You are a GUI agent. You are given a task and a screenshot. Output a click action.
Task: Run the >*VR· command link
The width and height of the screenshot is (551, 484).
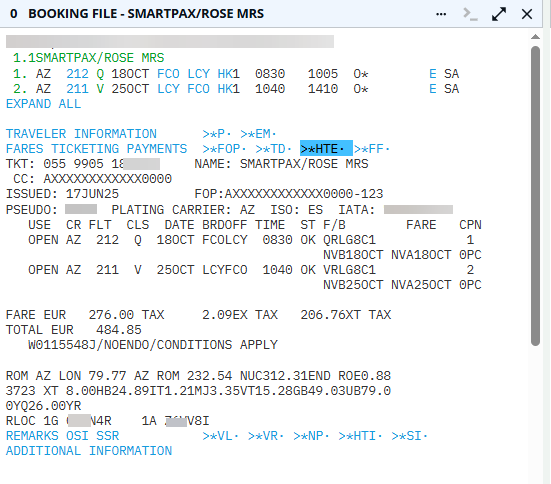266,436
